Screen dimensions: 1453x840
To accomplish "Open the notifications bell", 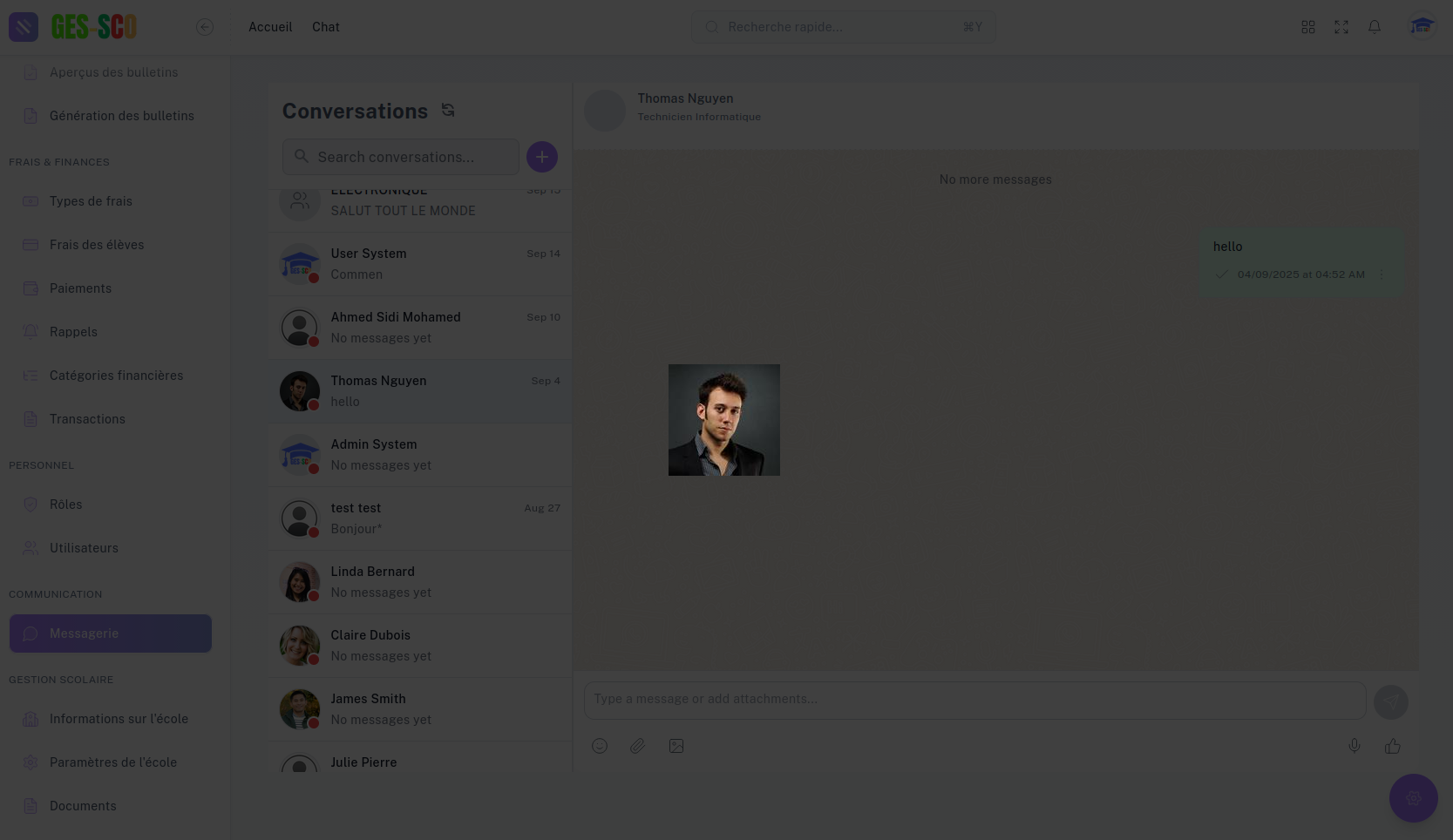I will coord(1375,27).
